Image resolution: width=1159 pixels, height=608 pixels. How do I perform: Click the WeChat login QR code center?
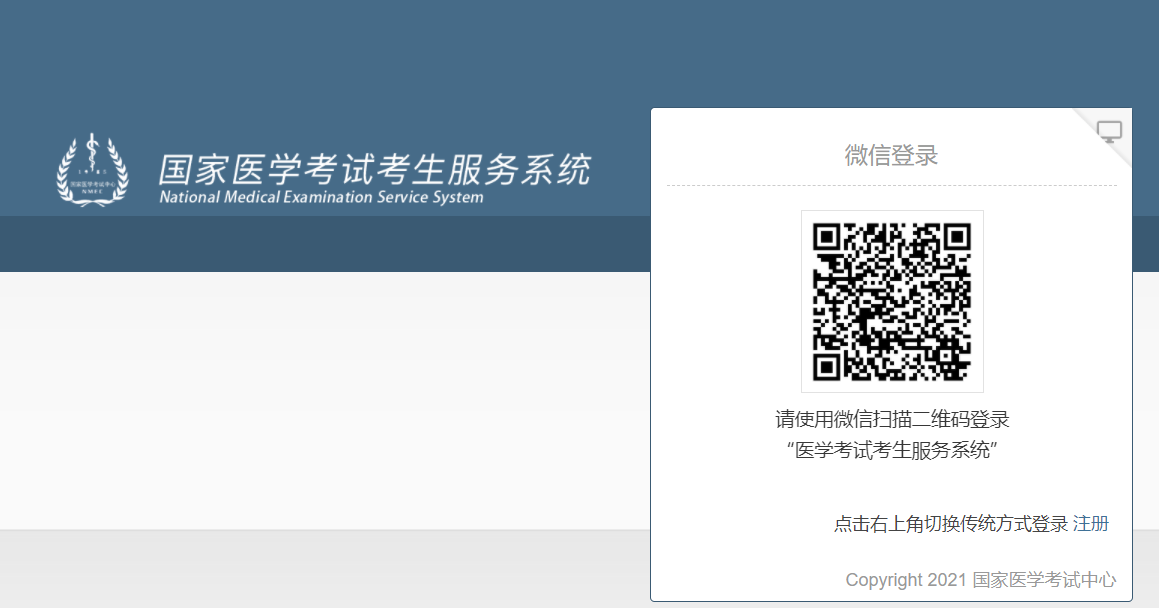click(x=892, y=301)
